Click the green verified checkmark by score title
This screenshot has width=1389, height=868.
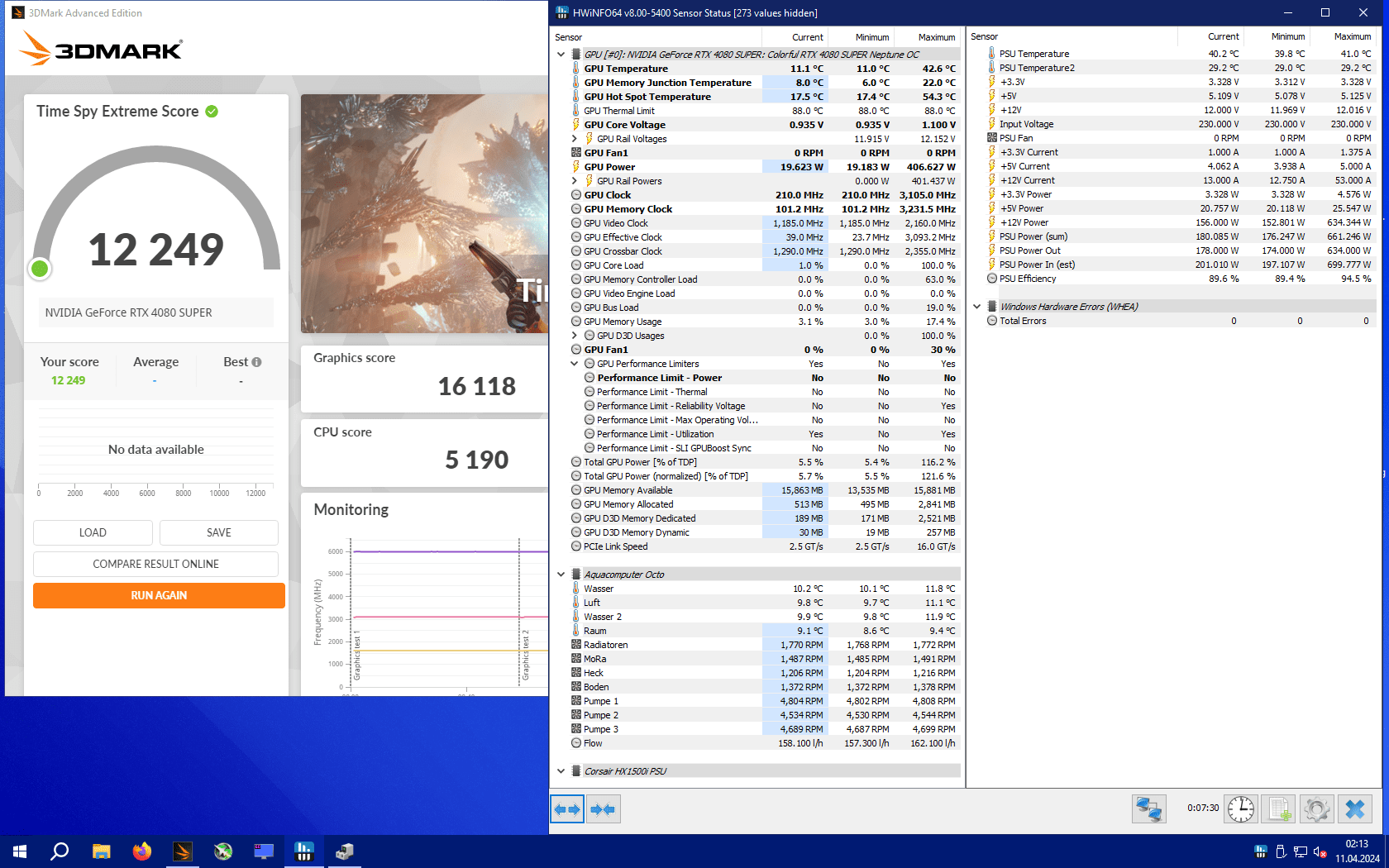[212, 112]
